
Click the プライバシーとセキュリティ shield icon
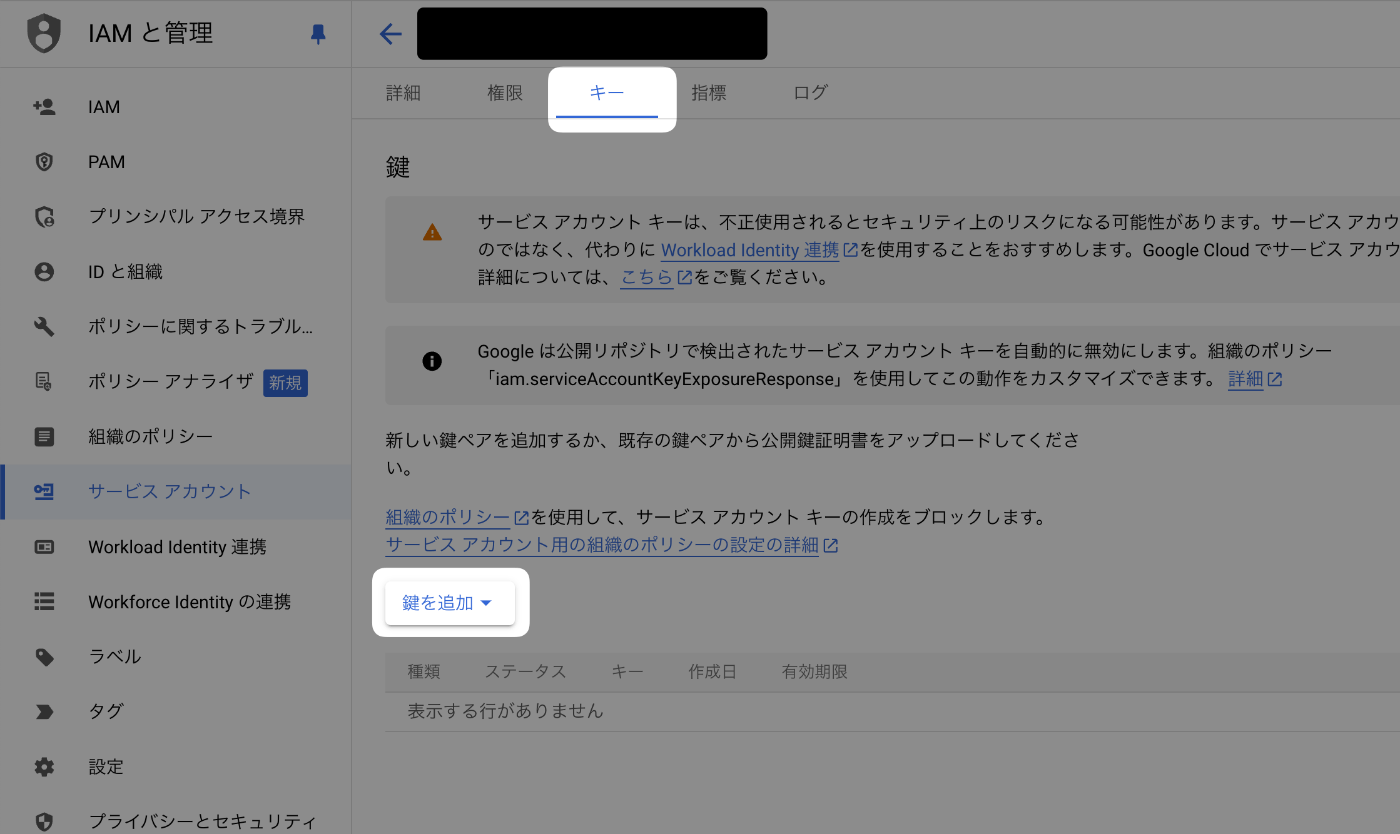tap(44, 822)
